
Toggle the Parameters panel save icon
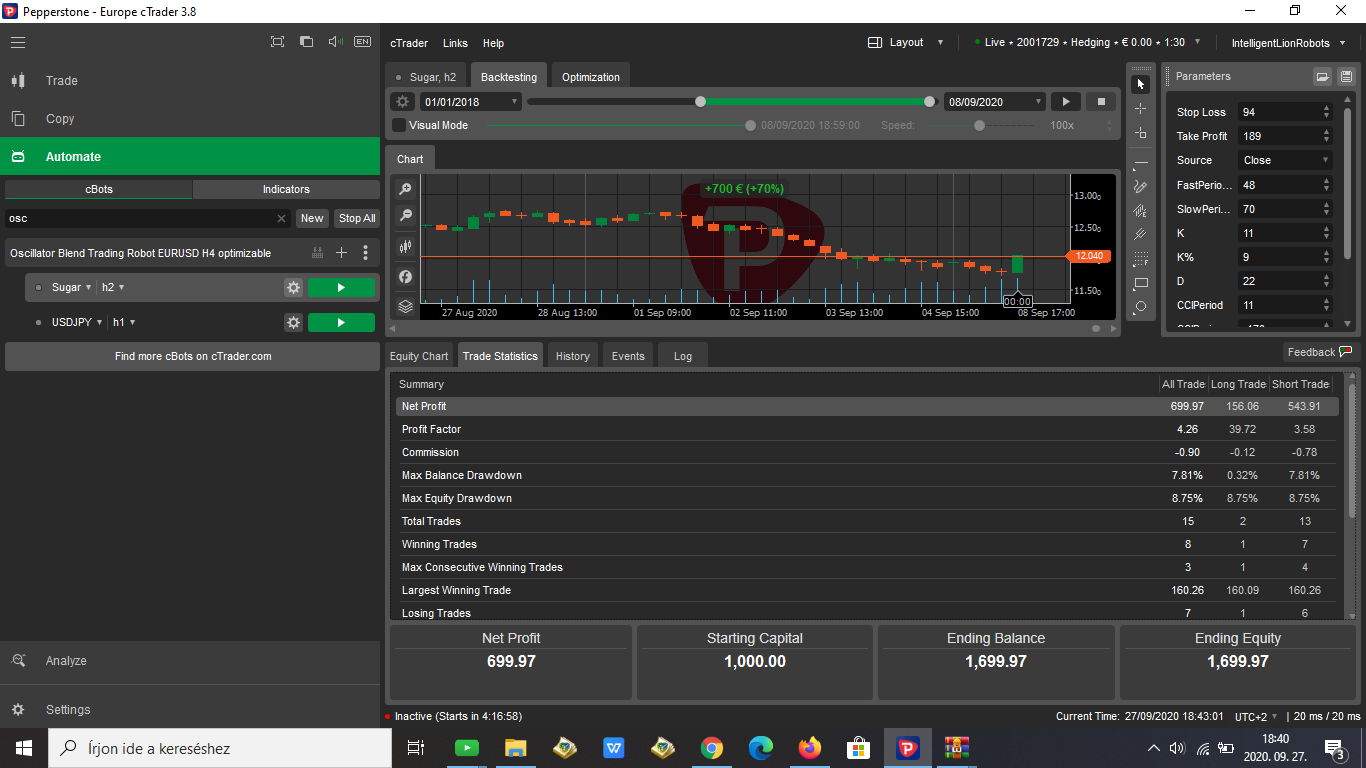tap(1344, 76)
